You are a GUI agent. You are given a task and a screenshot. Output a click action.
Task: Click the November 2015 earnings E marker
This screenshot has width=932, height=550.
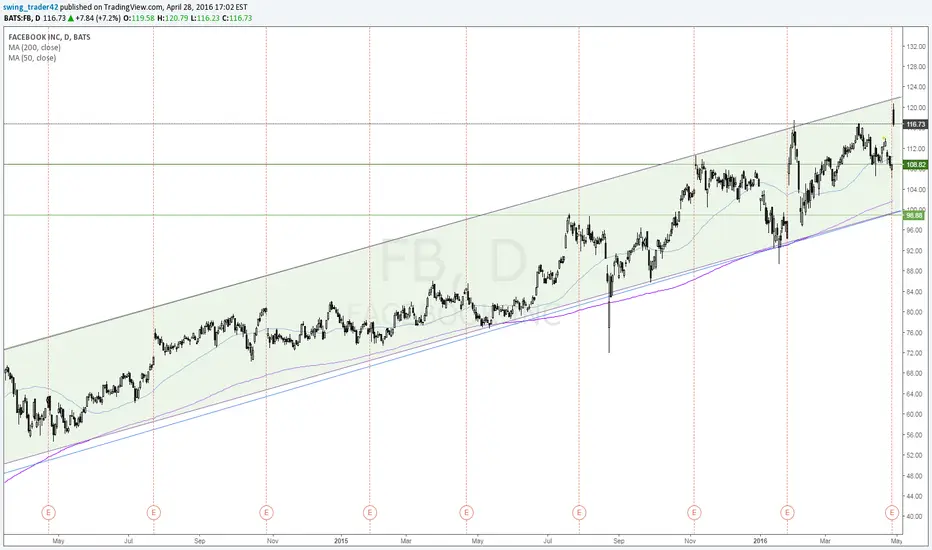(694, 512)
